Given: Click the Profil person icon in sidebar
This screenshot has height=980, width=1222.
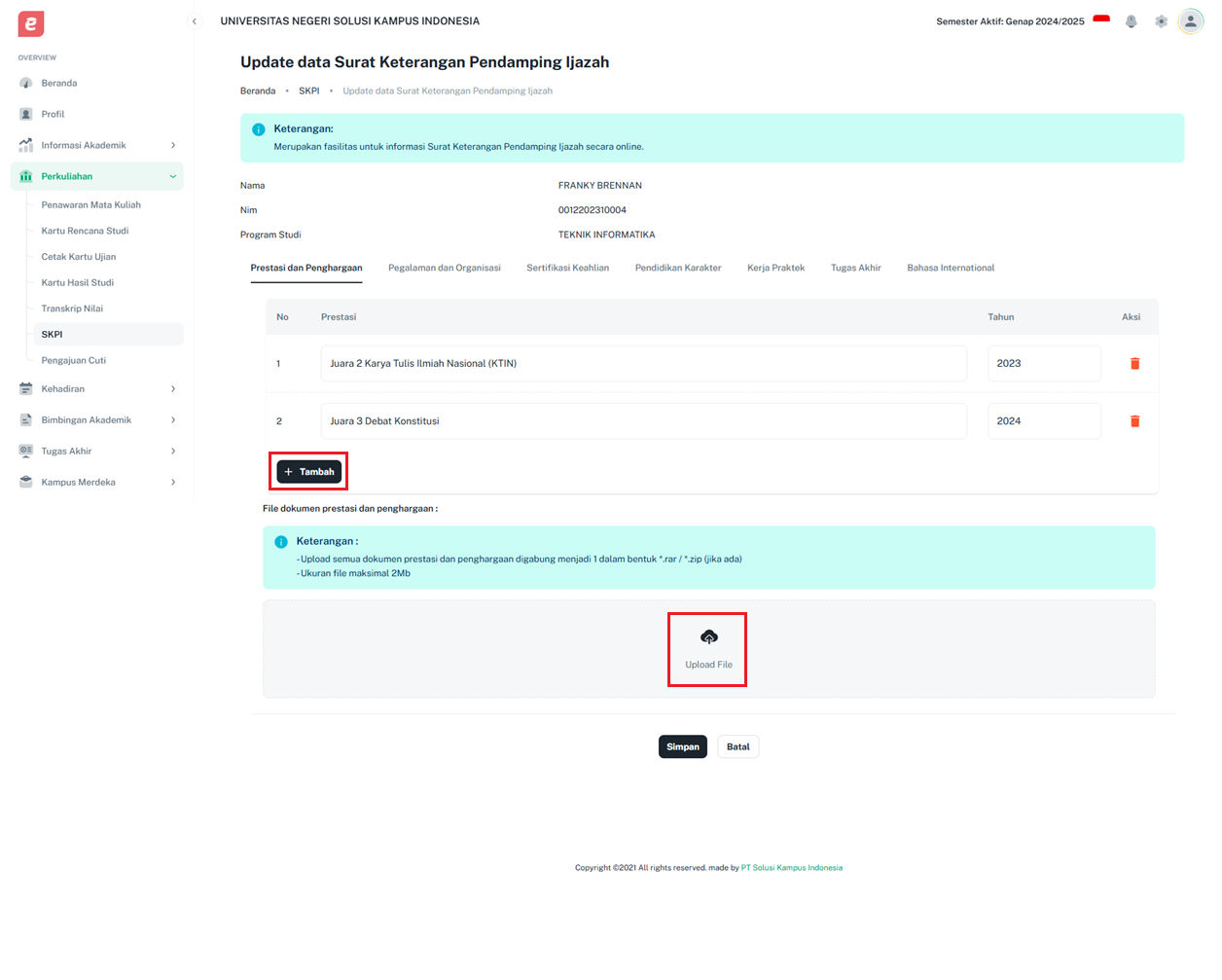Looking at the screenshot, I should tap(26, 114).
